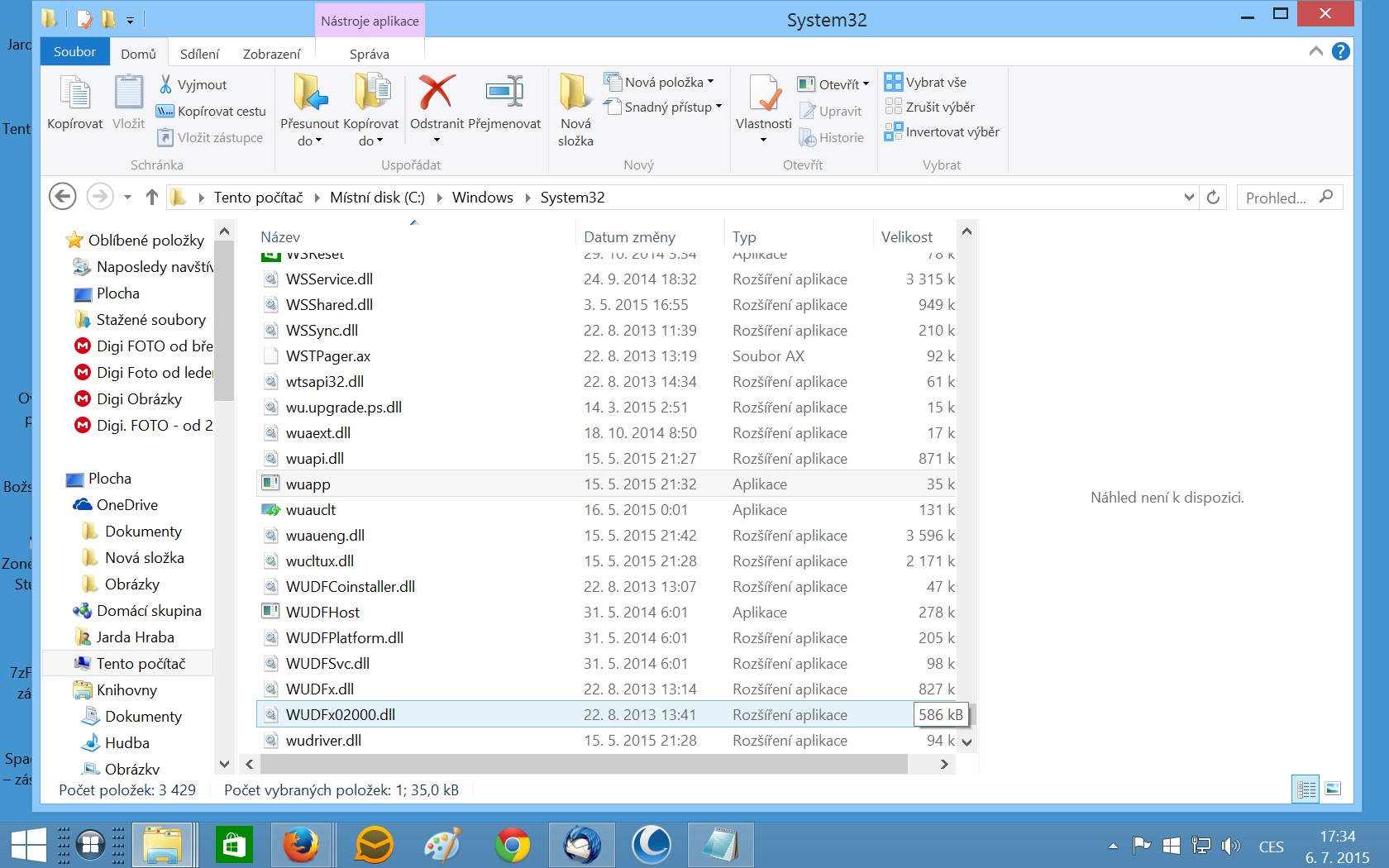This screenshot has height=868, width=1389.
Task: Create a Nová složka via ribbon icon
Action: [x=575, y=109]
